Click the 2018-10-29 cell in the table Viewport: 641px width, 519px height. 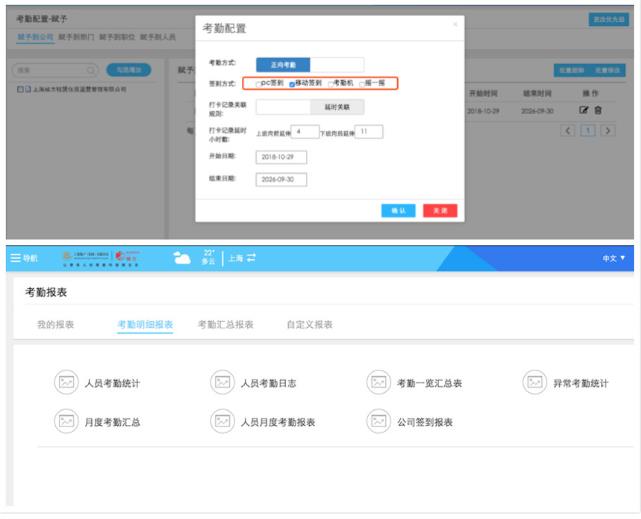pos(483,111)
